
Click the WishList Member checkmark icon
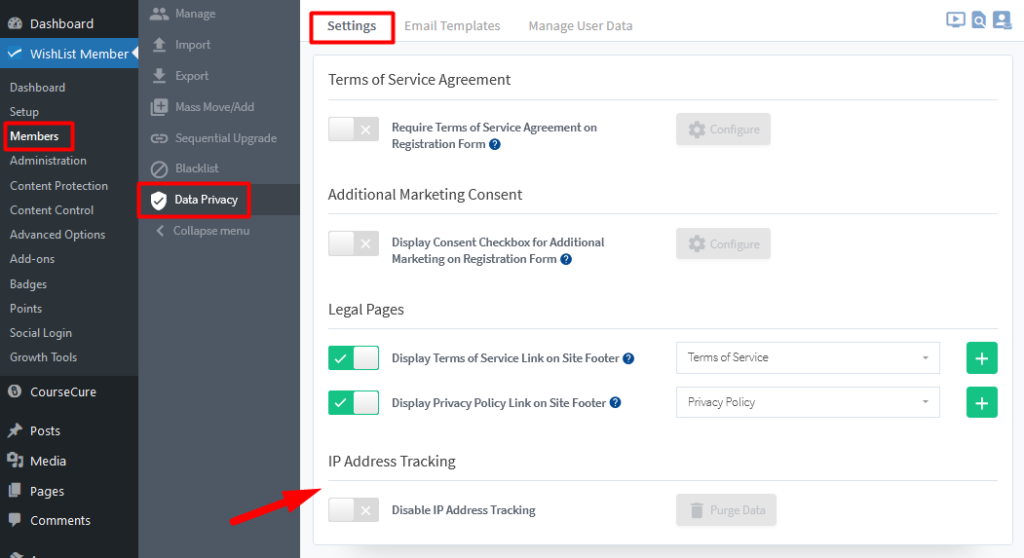pyautogui.click(x=14, y=54)
